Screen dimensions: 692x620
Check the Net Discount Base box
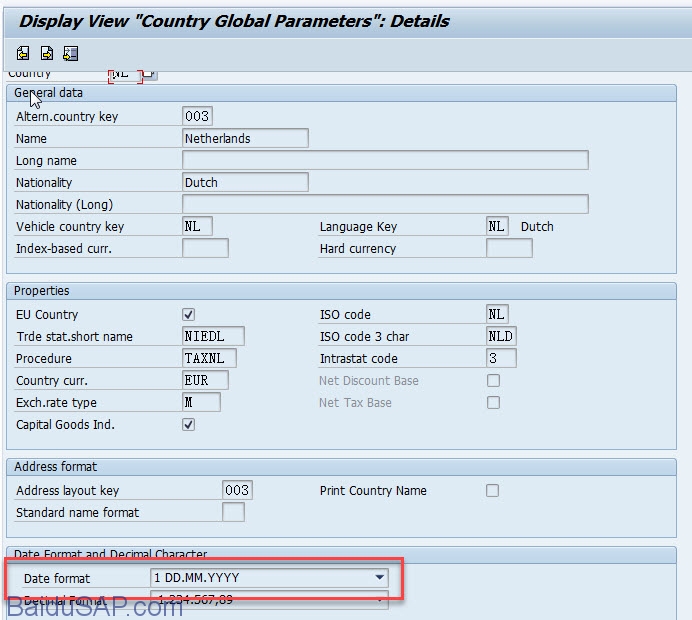(x=492, y=381)
